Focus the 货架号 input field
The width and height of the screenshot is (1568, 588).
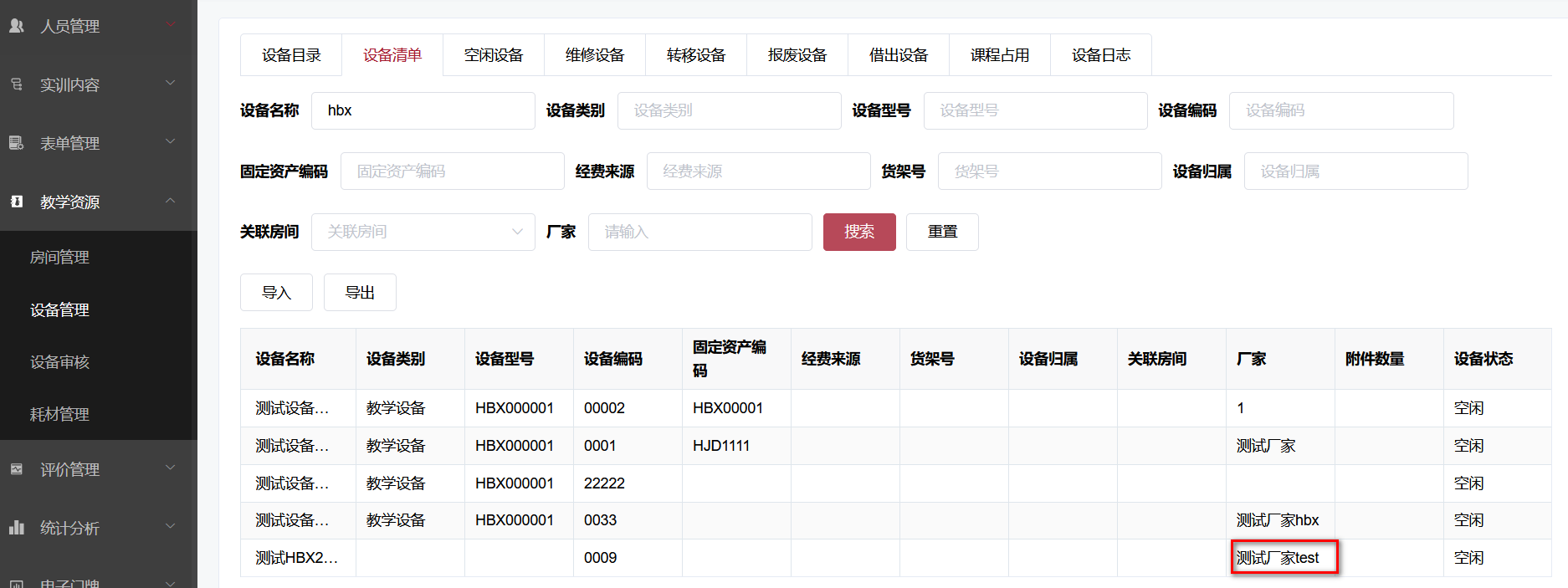(1049, 171)
